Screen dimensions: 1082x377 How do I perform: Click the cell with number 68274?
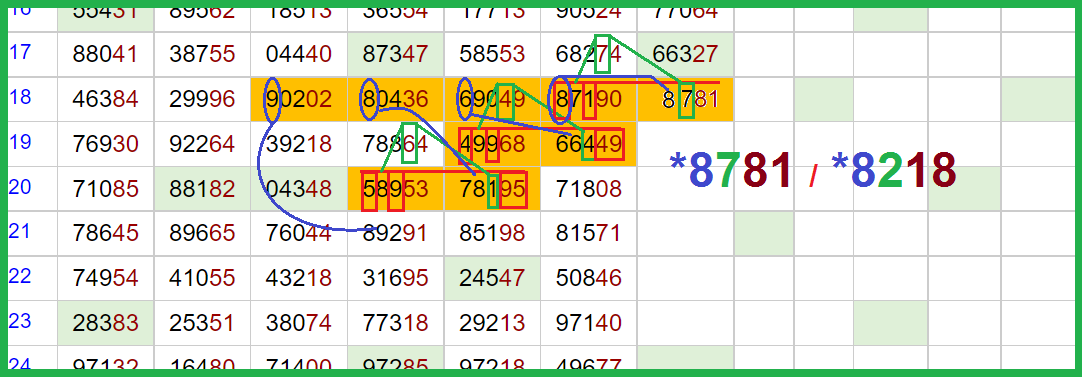[589, 54]
